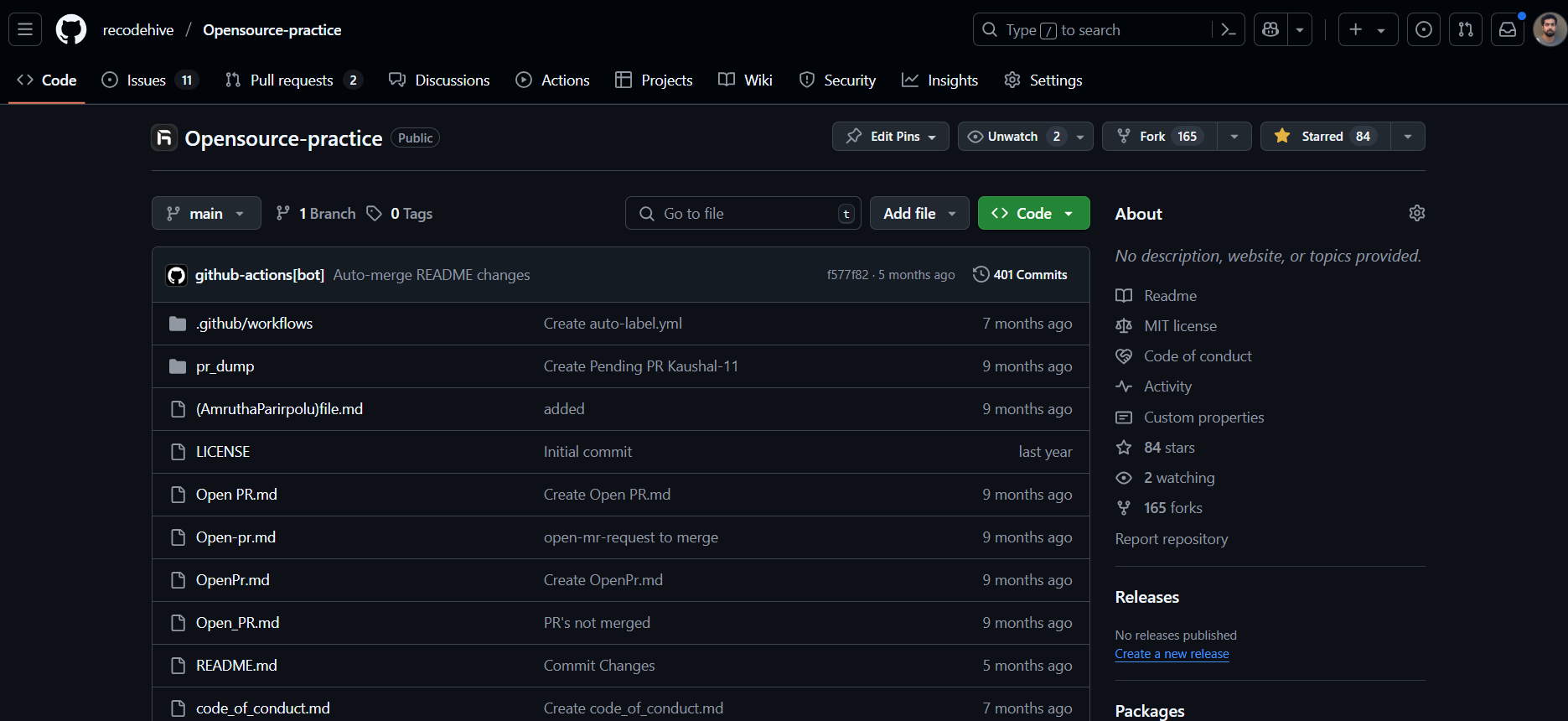Open the green Code clone dropdown
This screenshot has width=1568, height=721.
pyautogui.click(x=1033, y=214)
